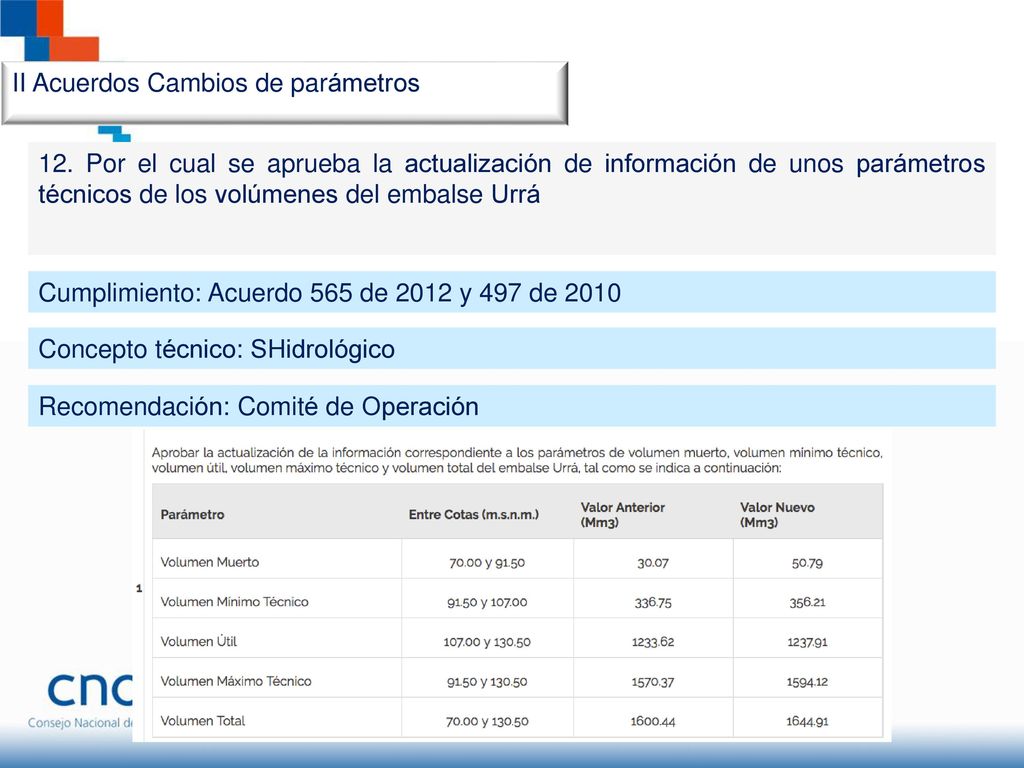Click the 'Valor Anterior (Mm3)' column header
The width and height of the screenshot is (1024, 768).
pyautogui.click(x=622, y=515)
